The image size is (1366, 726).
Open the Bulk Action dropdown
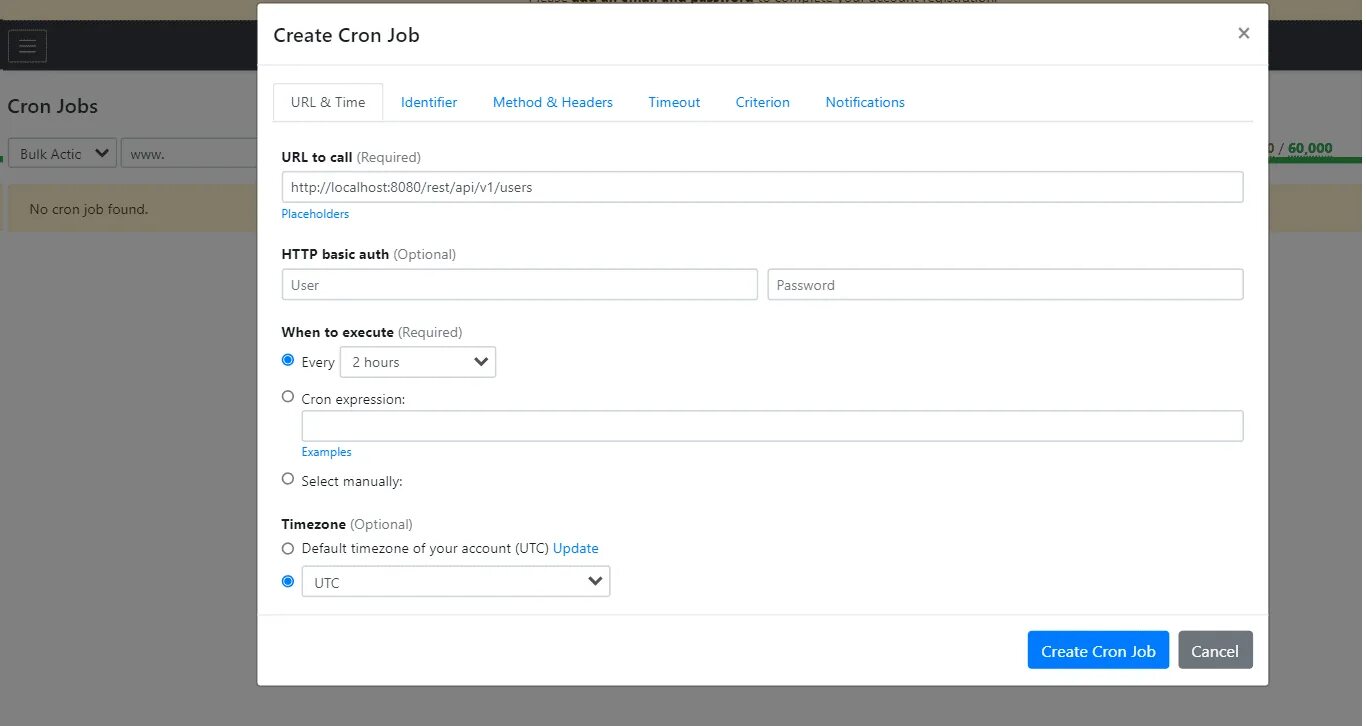(x=62, y=154)
